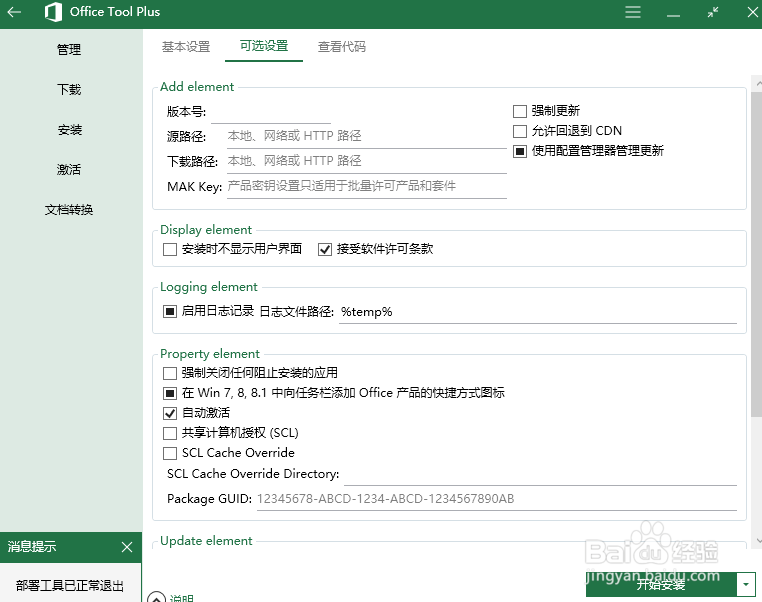762x602 pixels.
Task: Switch to the 基本设置 tab
Action: pyautogui.click(x=186, y=47)
